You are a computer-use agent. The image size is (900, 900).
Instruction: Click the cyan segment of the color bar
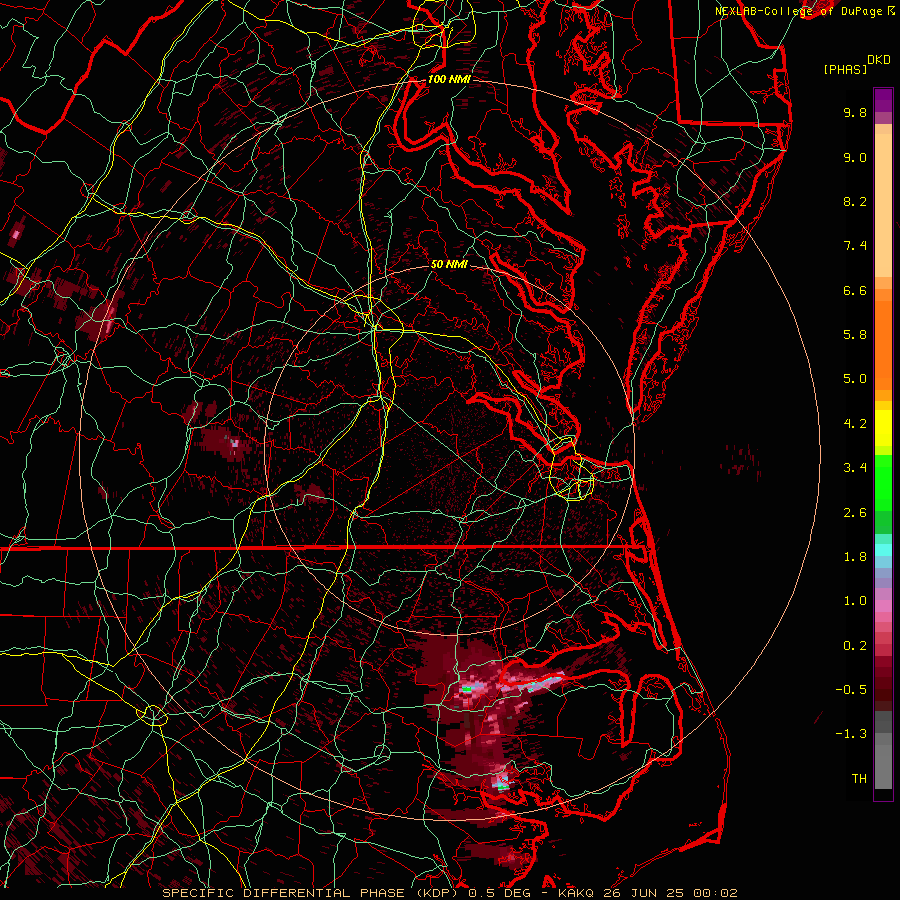883,550
